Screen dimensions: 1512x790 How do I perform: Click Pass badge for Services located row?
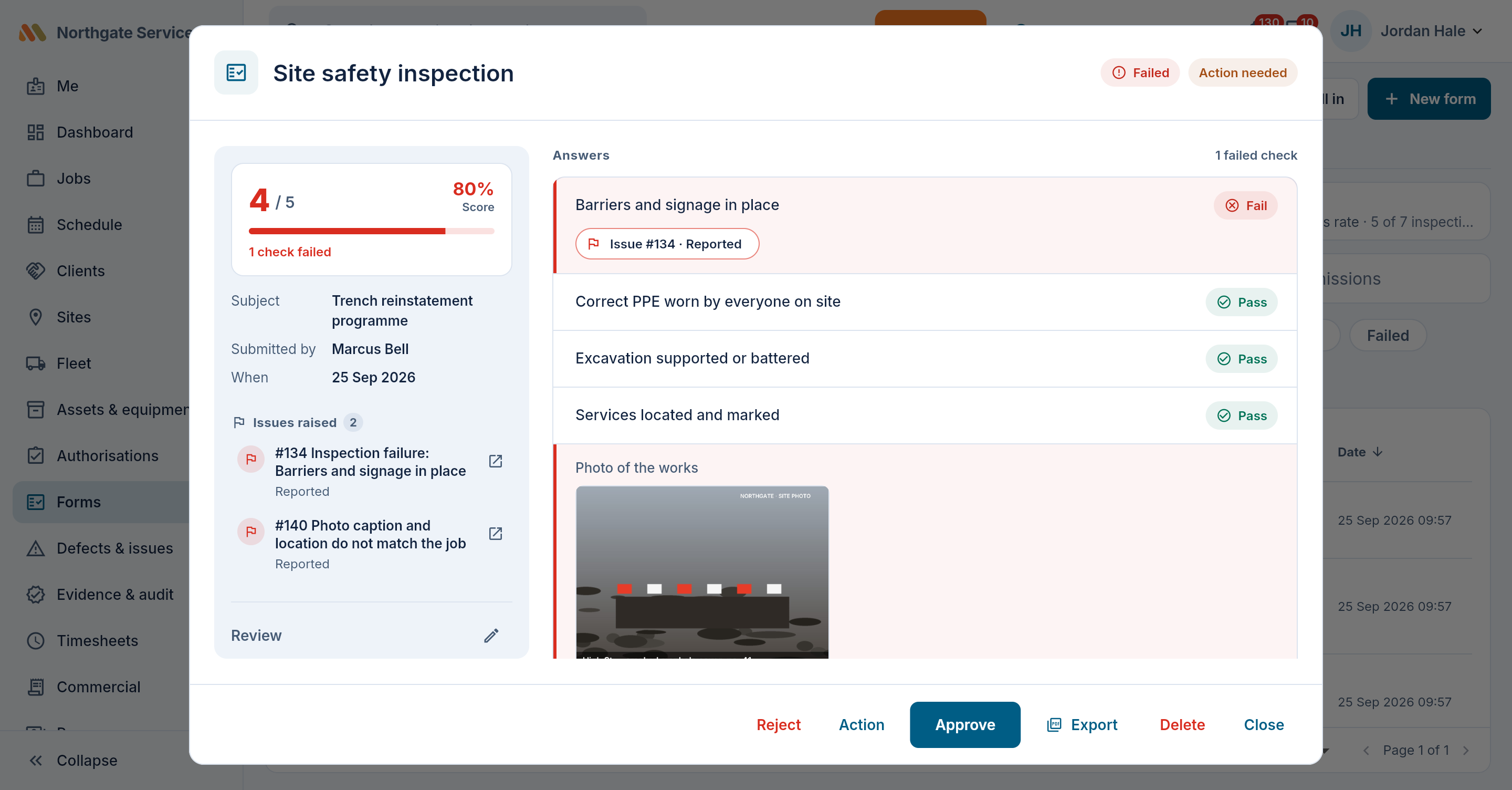coord(1242,415)
